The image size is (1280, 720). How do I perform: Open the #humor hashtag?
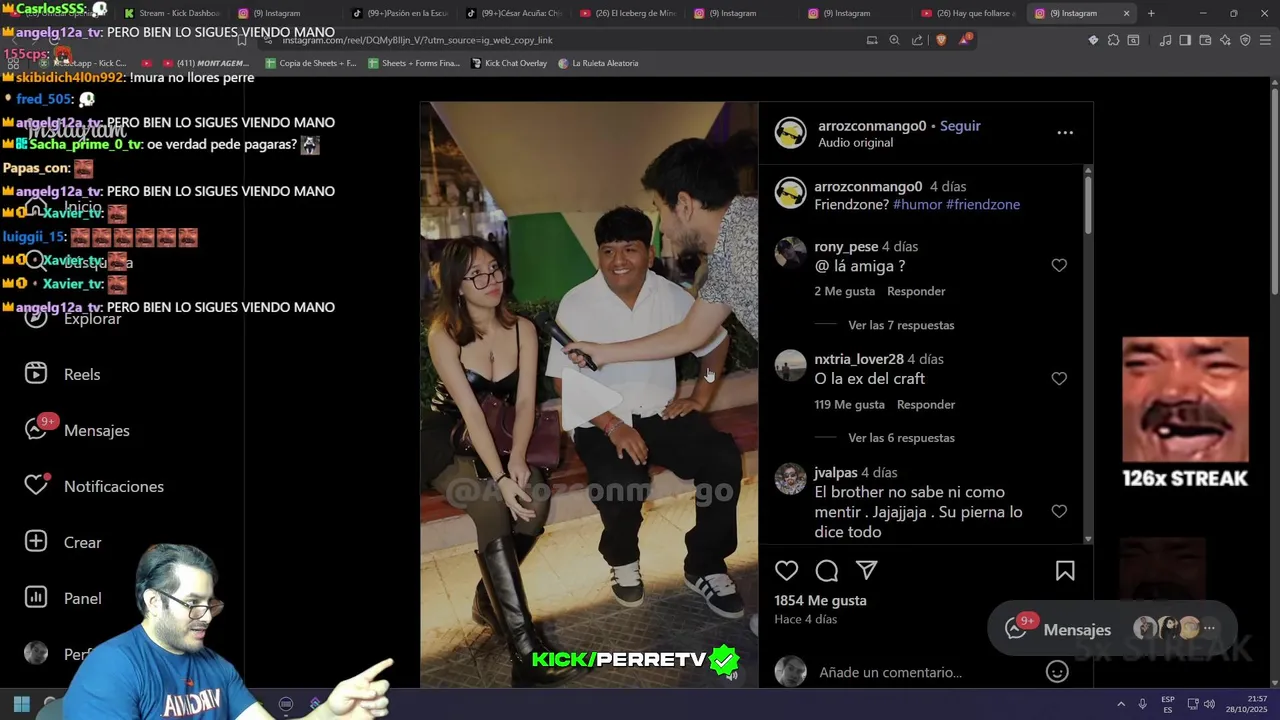point(917,204)
